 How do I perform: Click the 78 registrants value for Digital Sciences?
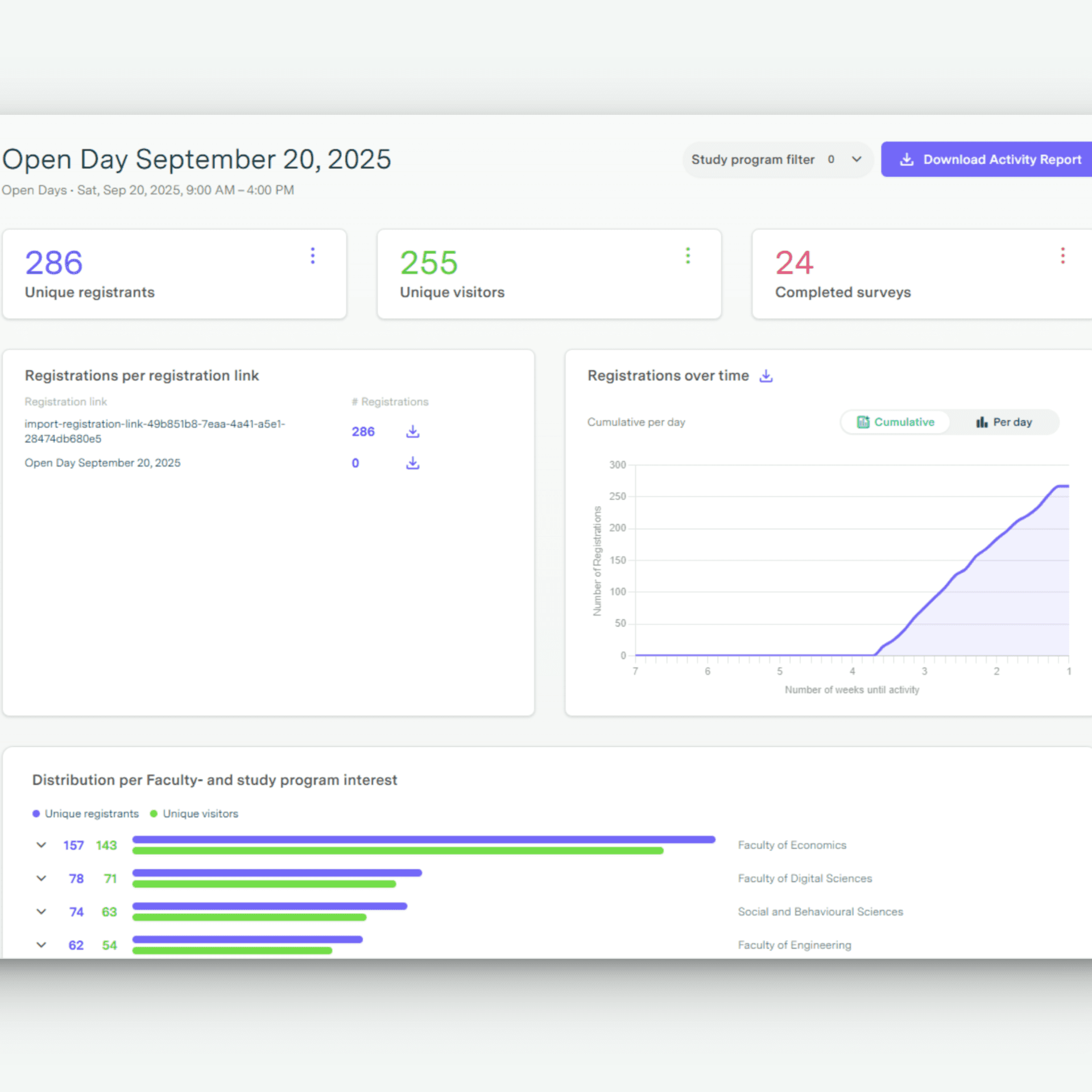click(x=76, y=879)
